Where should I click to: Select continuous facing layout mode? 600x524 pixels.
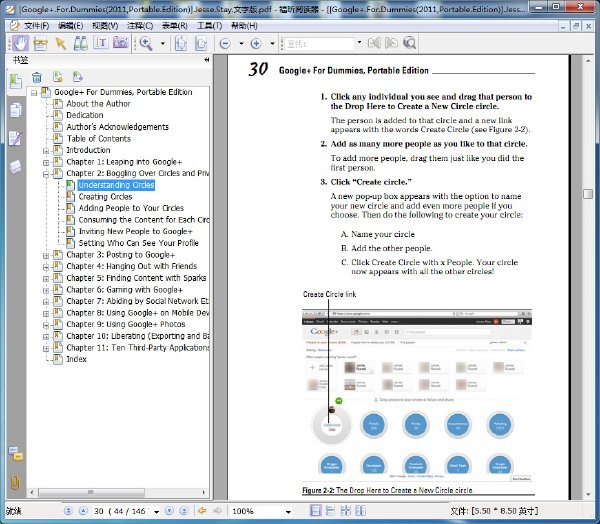(x=360, y=511)
